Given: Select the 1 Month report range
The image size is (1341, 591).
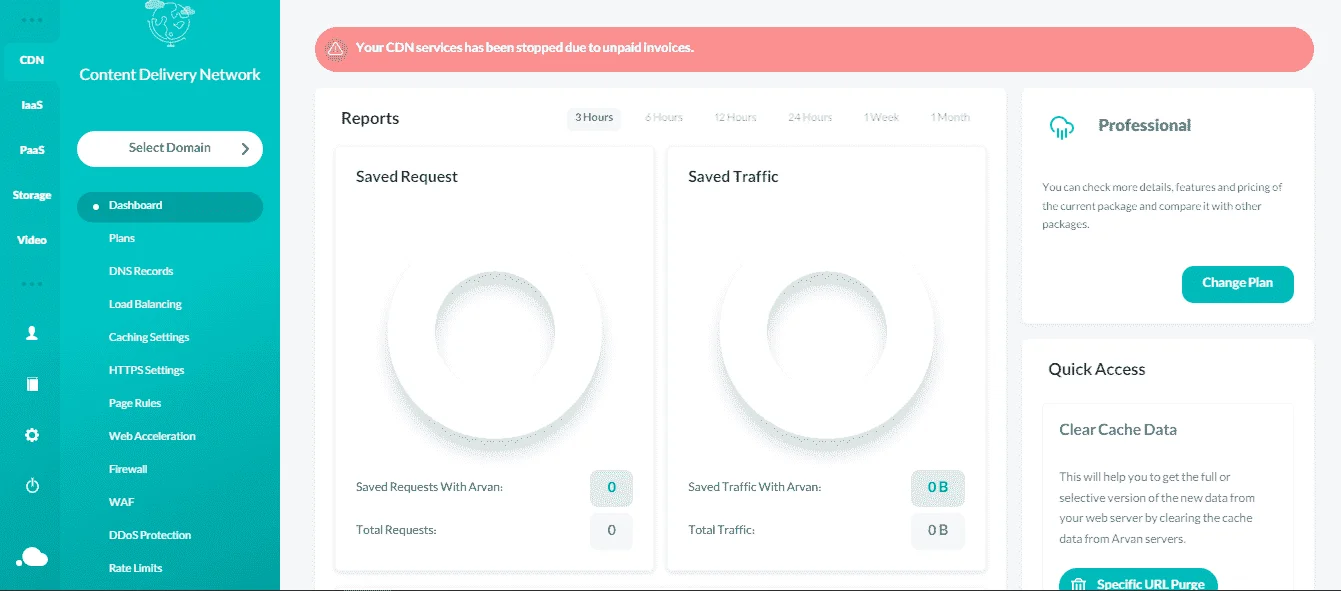Looking at the screenshot, I should (950, 118).
